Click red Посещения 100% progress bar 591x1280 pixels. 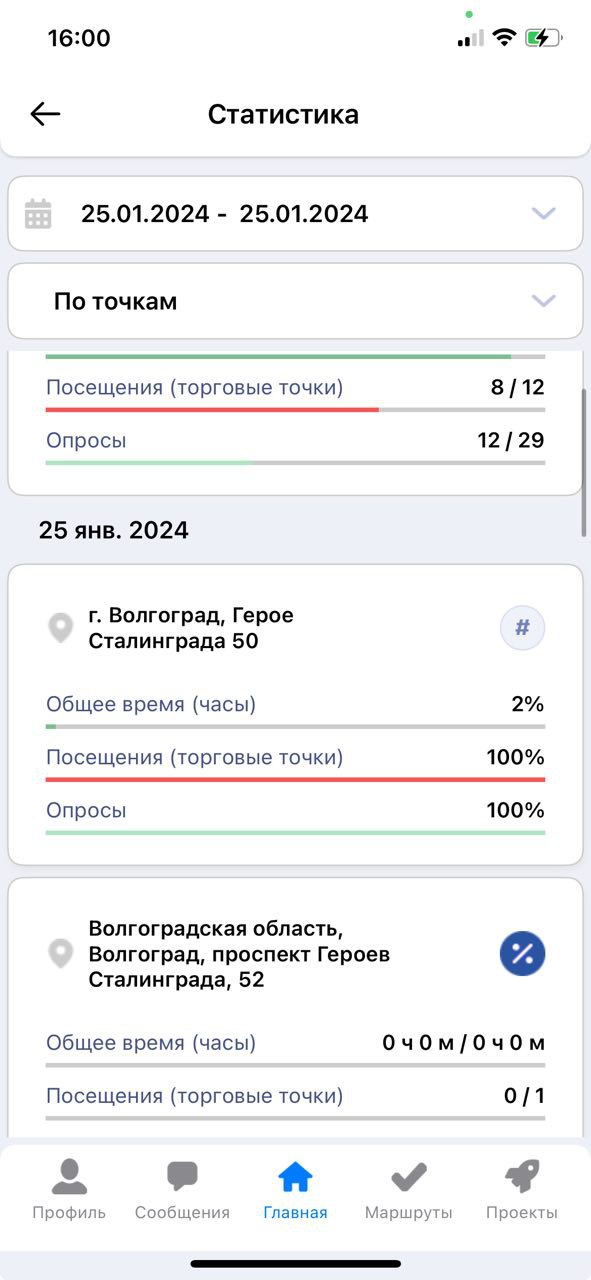pos(295,779)
